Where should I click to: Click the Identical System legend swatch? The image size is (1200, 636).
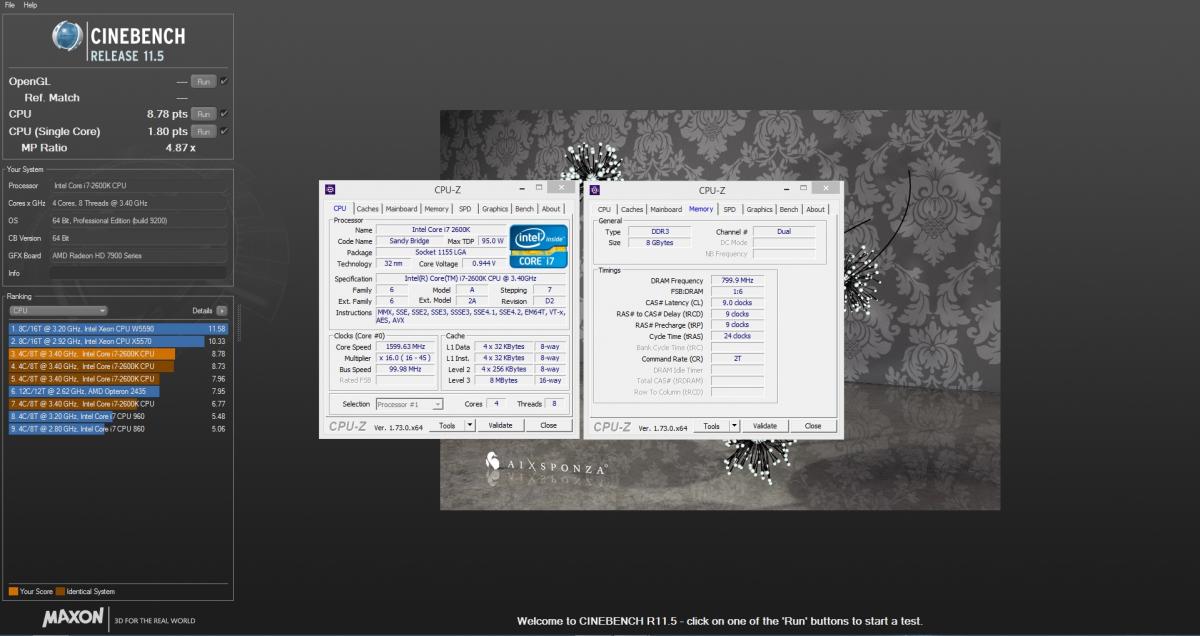point(59,592)
